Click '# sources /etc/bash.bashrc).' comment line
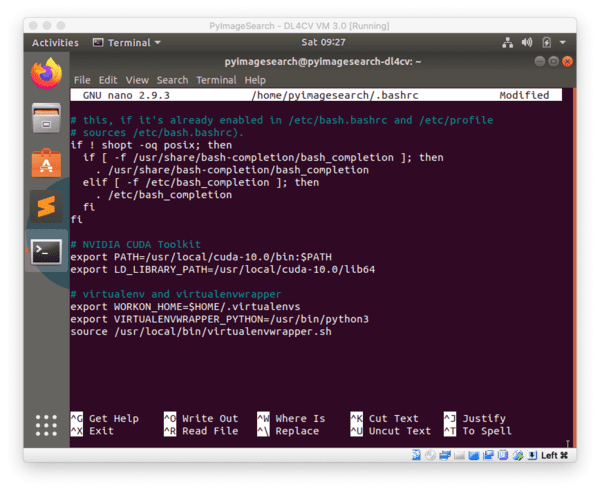 pyautogui.click(x=157, y=132)
